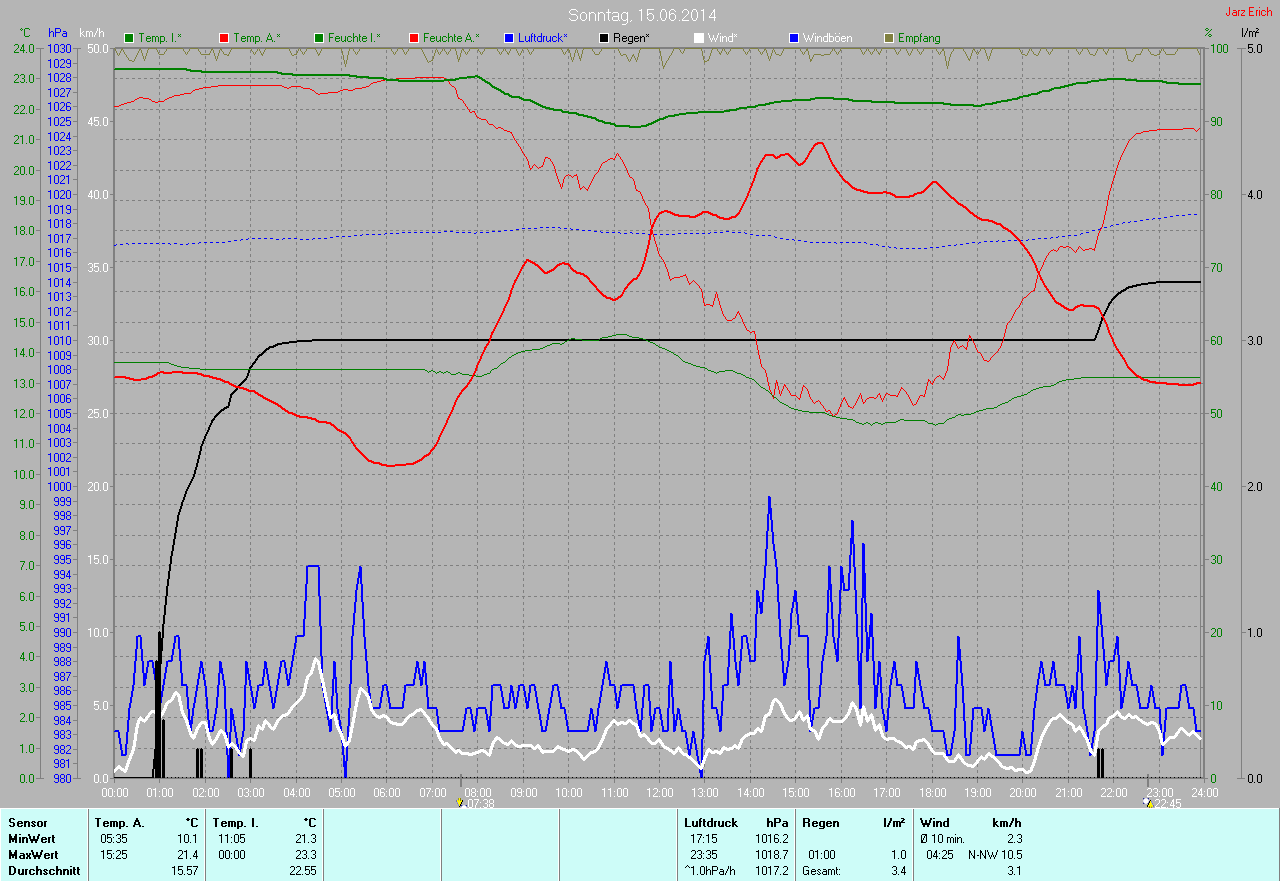Click the % axis unit label above the chart

pyautogui.click(x=1209, y=33)
